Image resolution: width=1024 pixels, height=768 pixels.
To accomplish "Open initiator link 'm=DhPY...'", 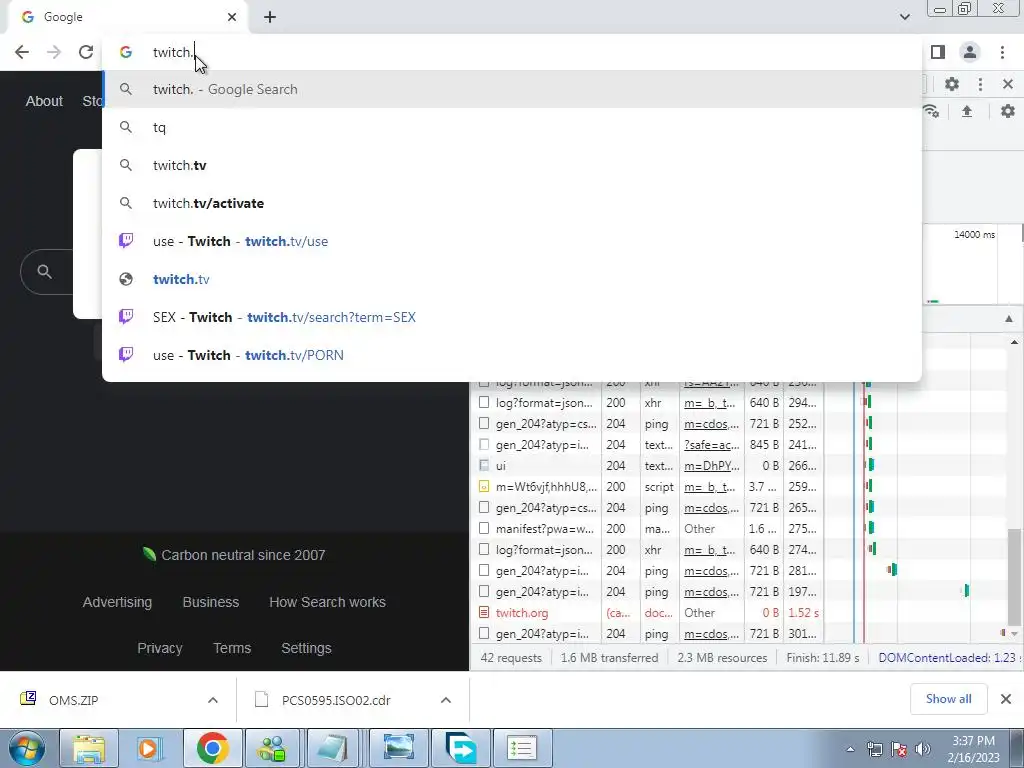I will click(x=711, y=466).
